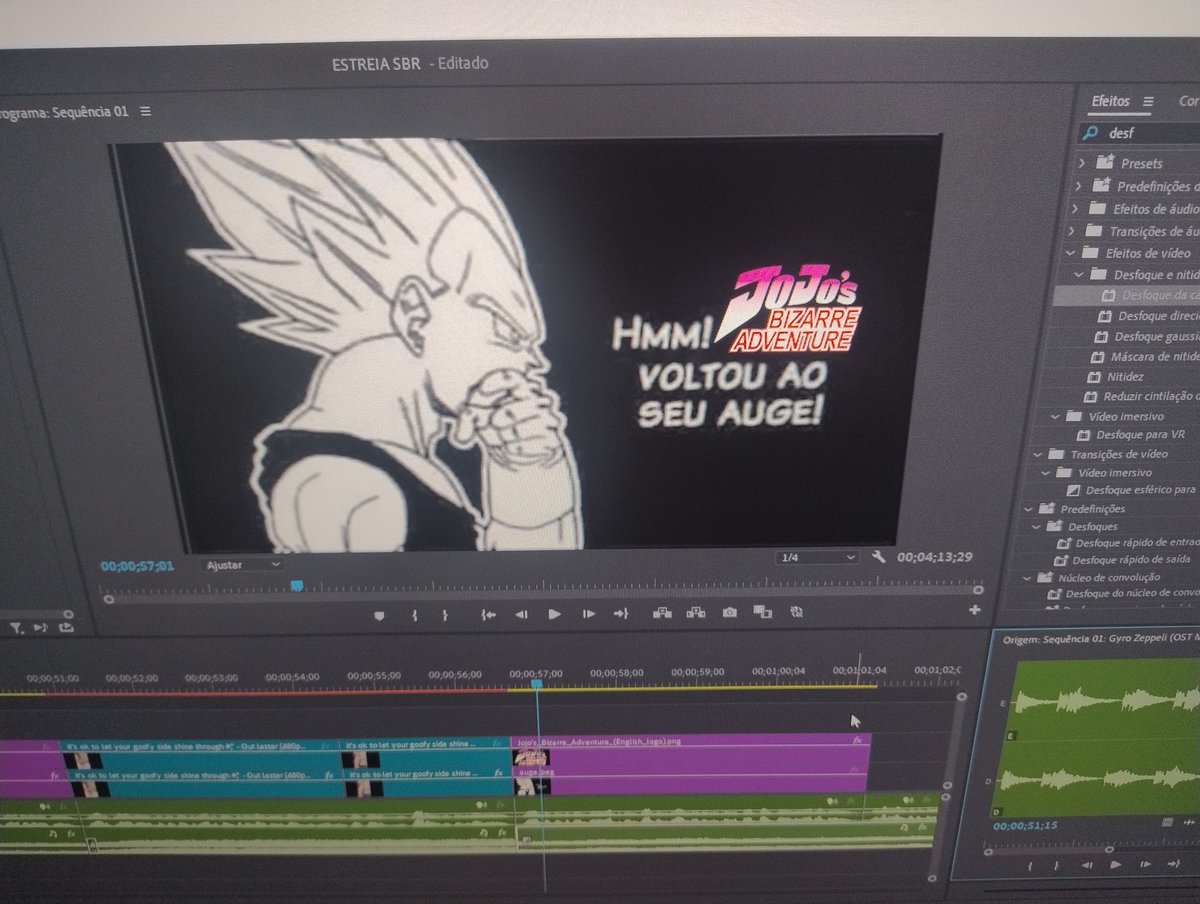This screenshot has width=1200, height=904.
Task: Open the 1/4 playback resolution dropdown
Action: click(x=819, y=557)
